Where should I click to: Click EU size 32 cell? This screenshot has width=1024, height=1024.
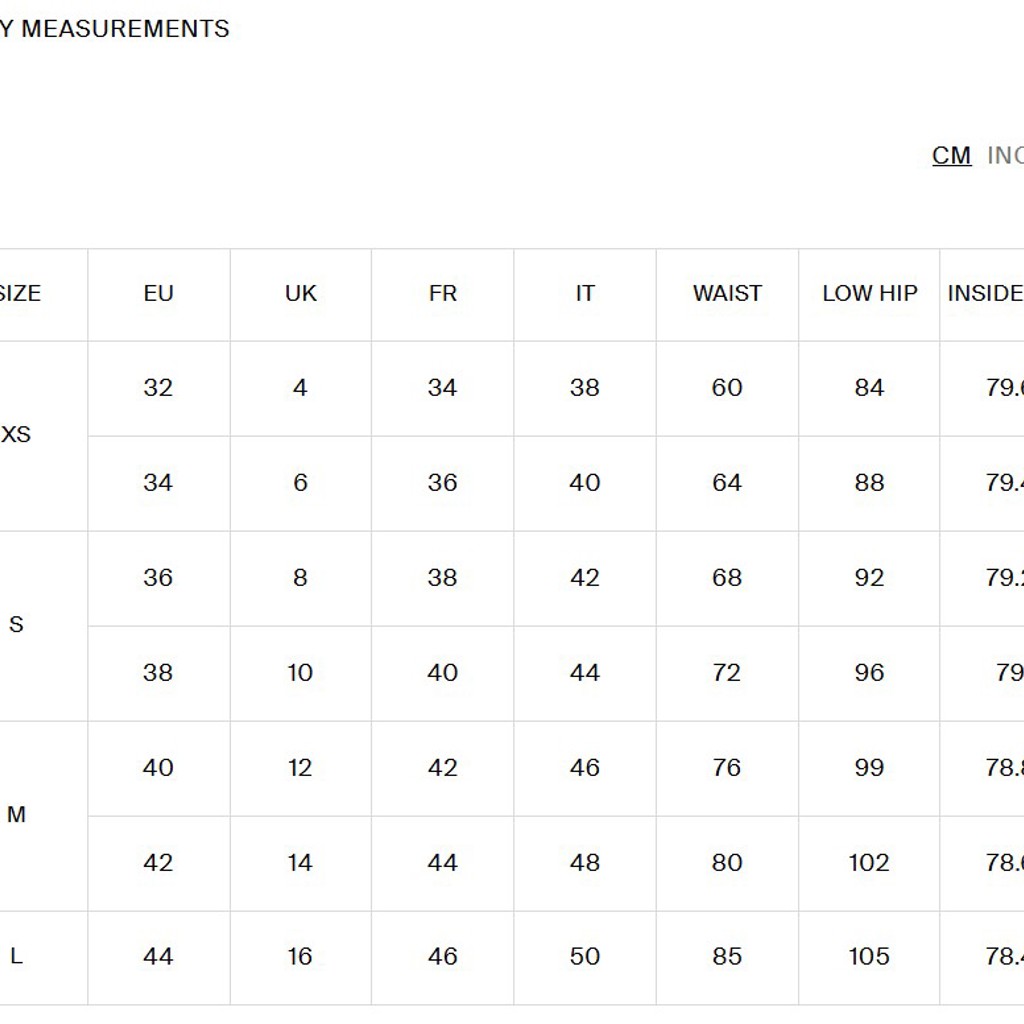pyautogui.click(x=158, y=388)
